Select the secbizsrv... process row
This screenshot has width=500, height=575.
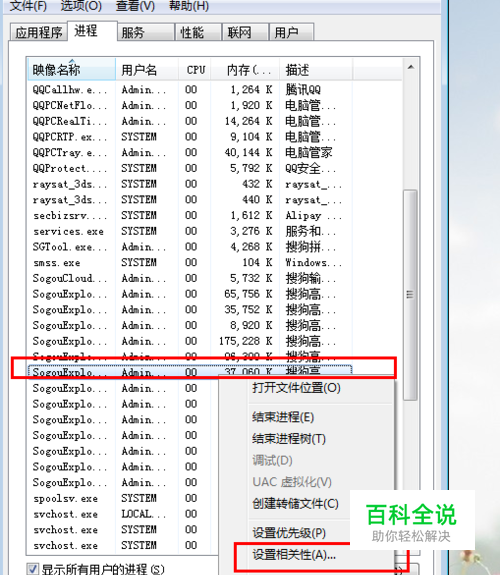[x=190, y=216]
